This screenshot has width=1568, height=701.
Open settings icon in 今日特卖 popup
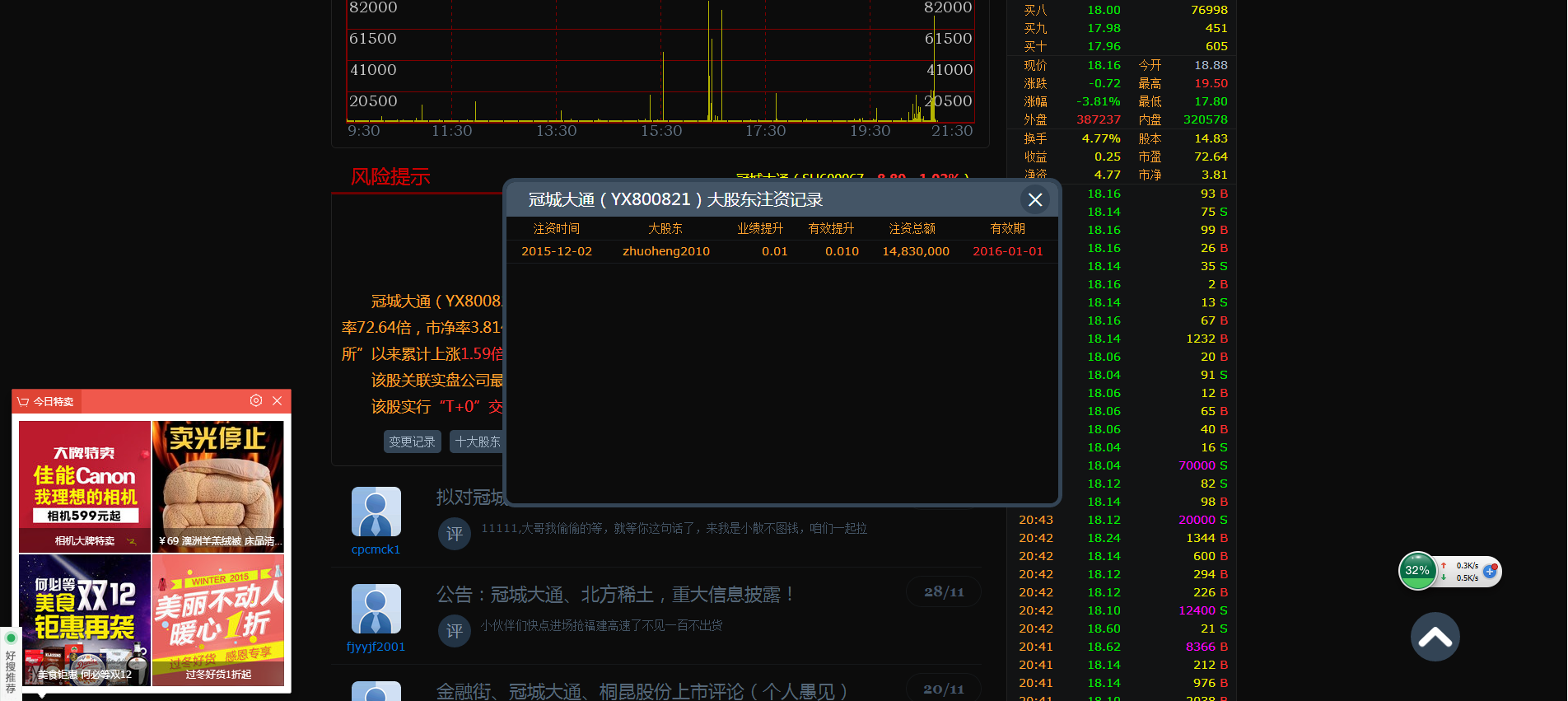tap(256, 400)
